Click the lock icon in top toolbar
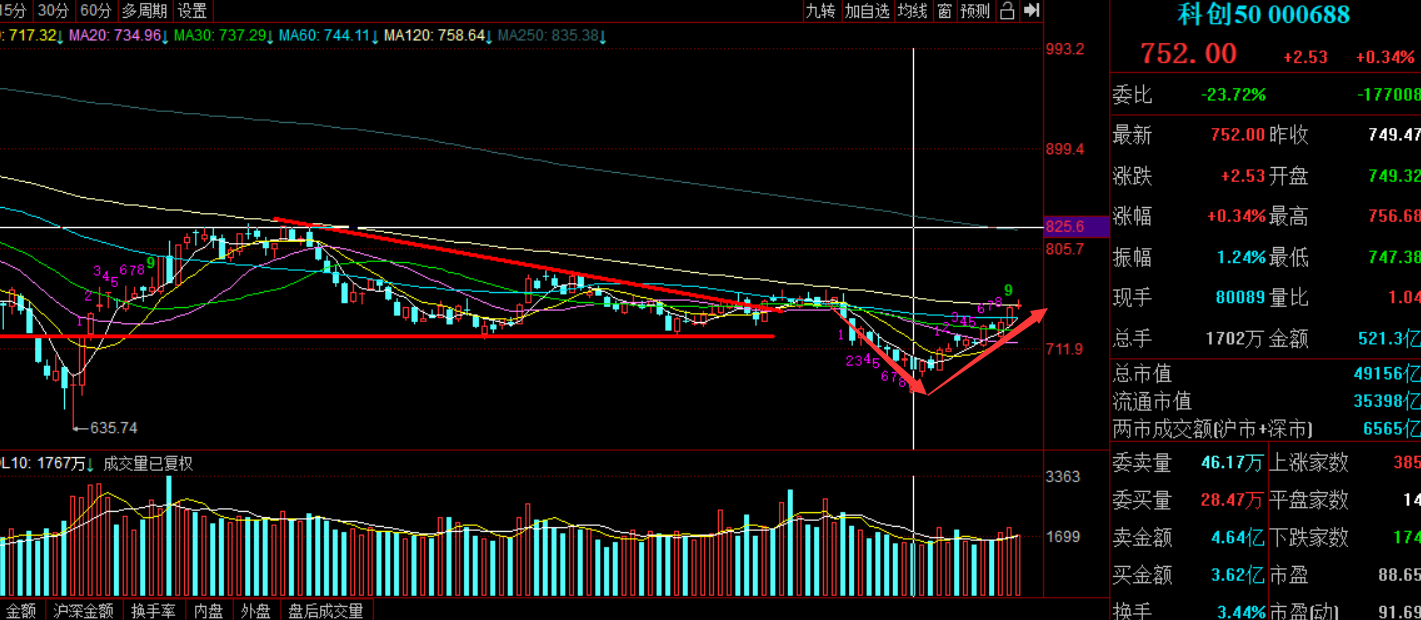 [1007, 11]
